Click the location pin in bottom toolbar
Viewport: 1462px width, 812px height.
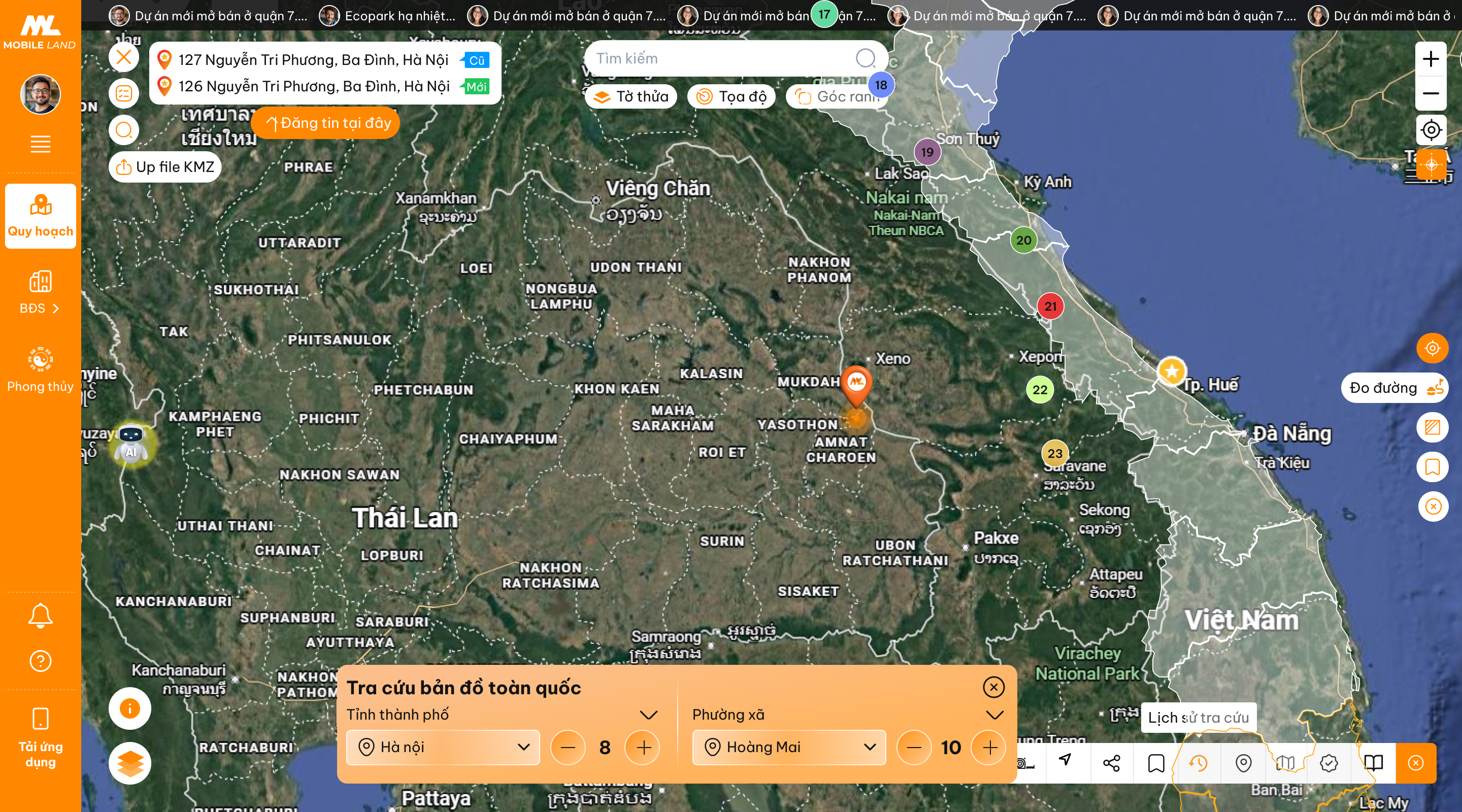point(1244,763)
